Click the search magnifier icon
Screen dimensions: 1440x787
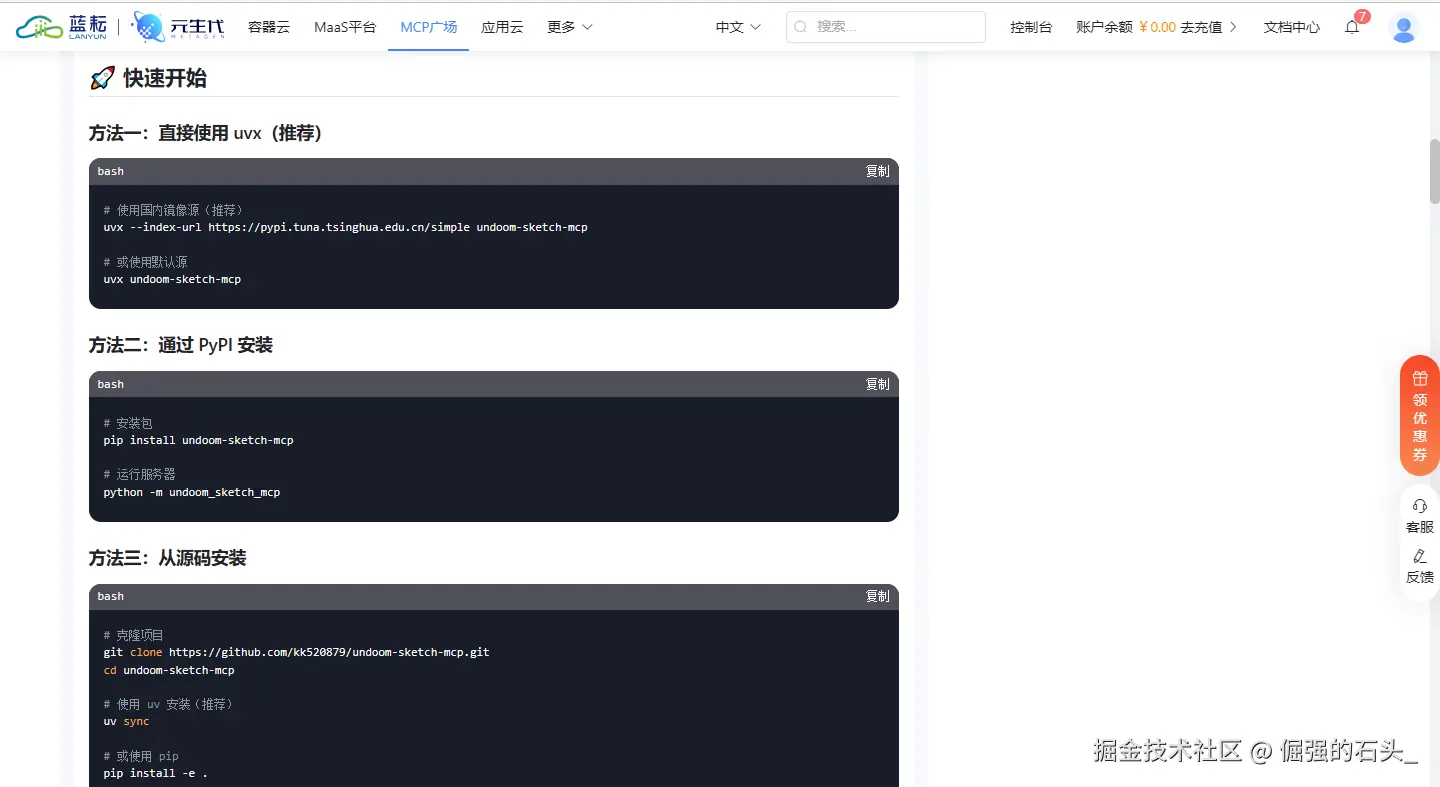[x=801, y=27]
